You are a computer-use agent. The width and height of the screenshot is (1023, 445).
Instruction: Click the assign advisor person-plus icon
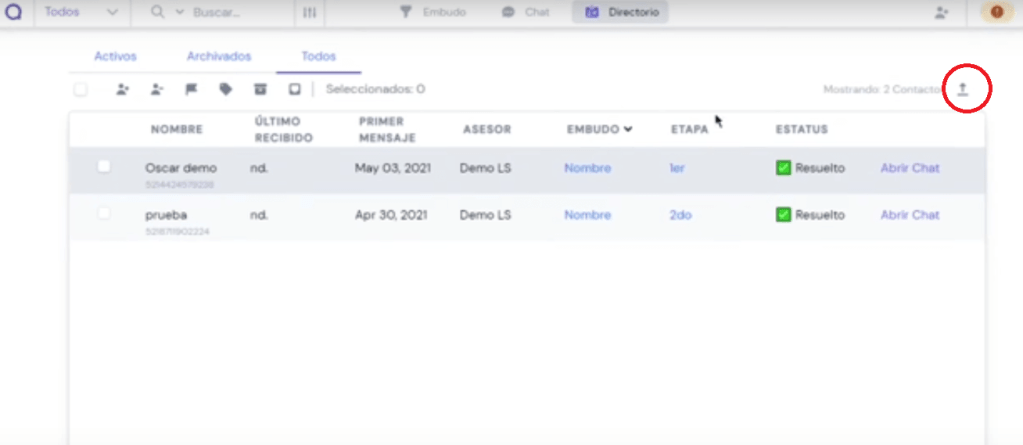pos(122,89)
